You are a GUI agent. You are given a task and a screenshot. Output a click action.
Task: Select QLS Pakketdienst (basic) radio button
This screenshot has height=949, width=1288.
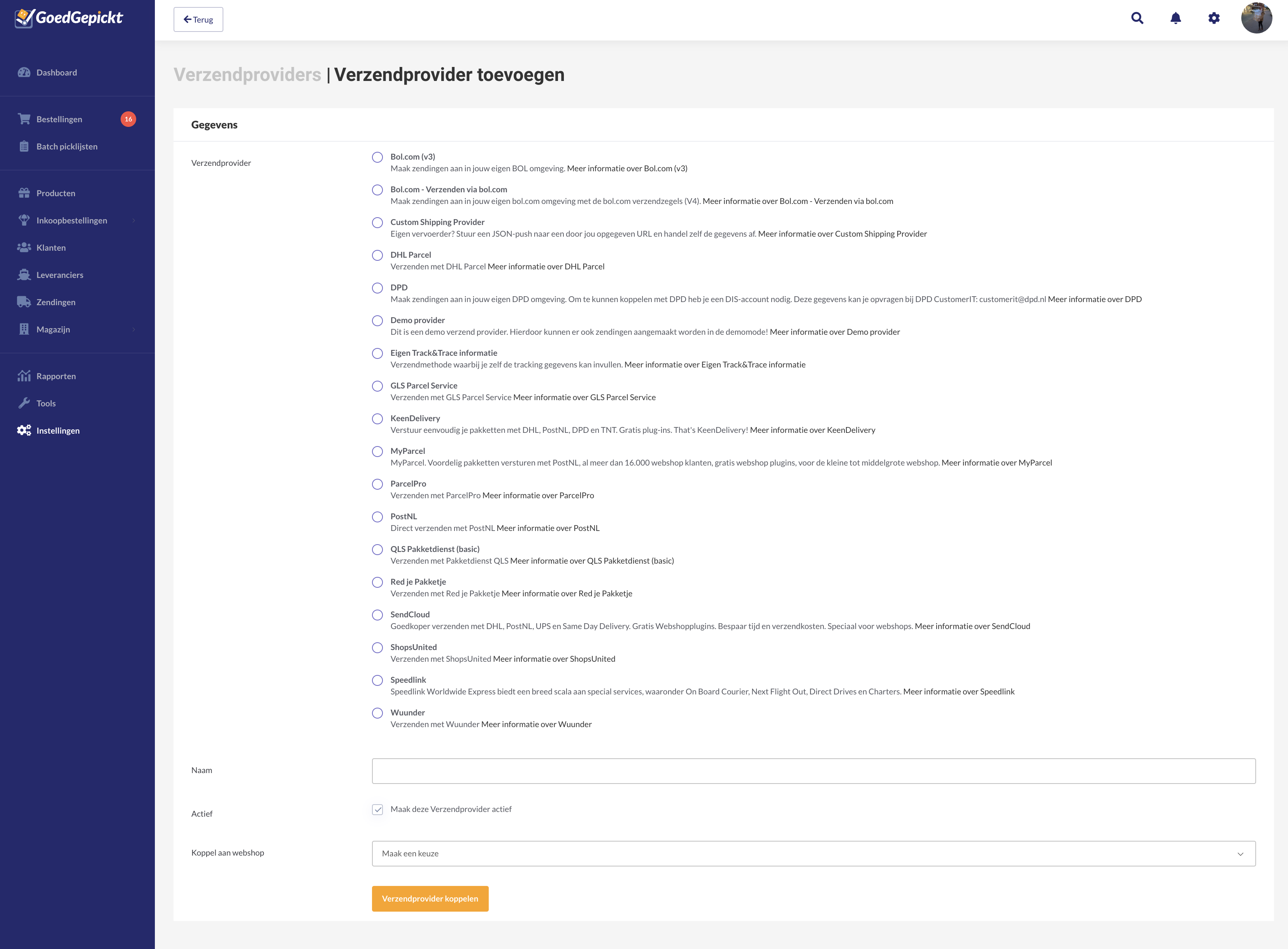pyautogui.click(x=377, y=550)
